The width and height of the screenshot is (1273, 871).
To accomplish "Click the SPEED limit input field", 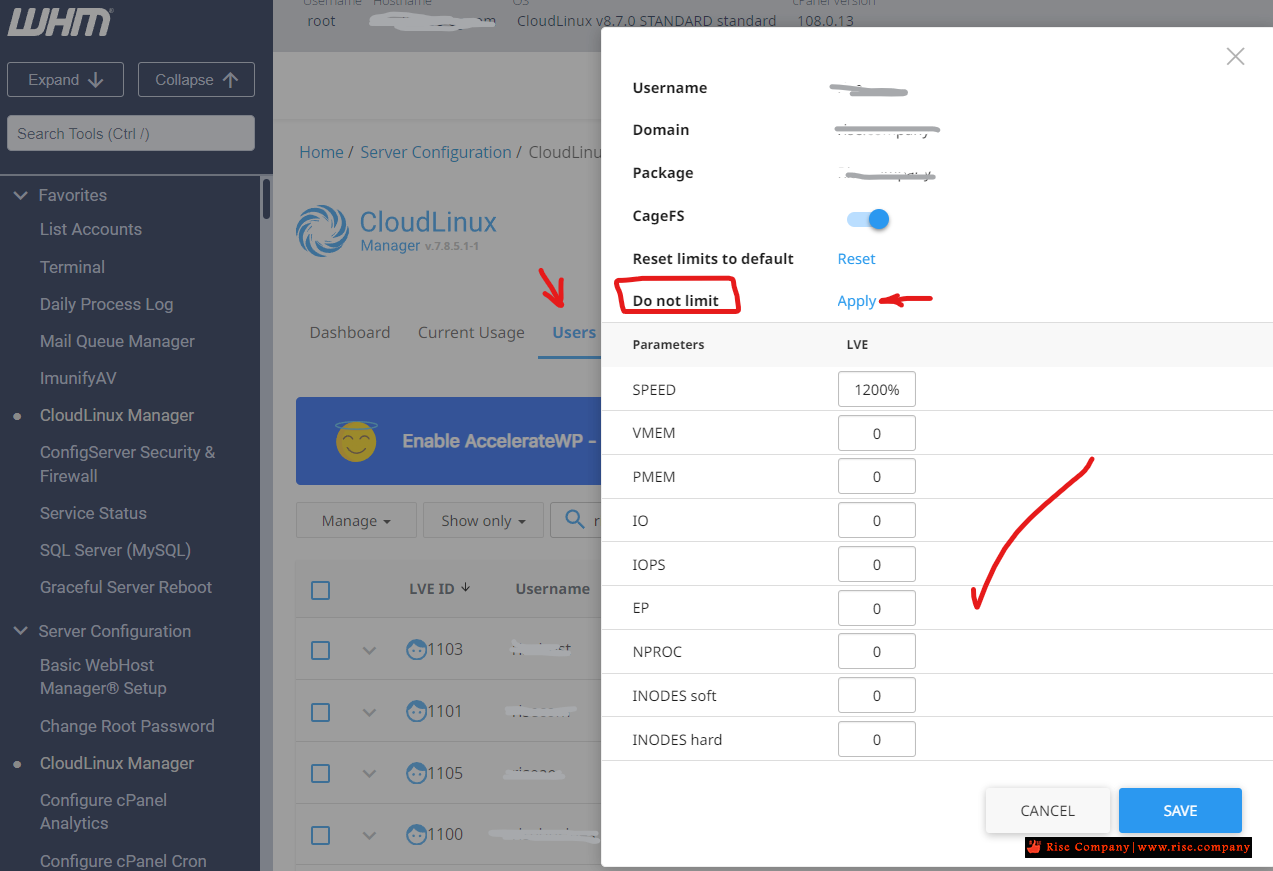I will click(877, 389).
